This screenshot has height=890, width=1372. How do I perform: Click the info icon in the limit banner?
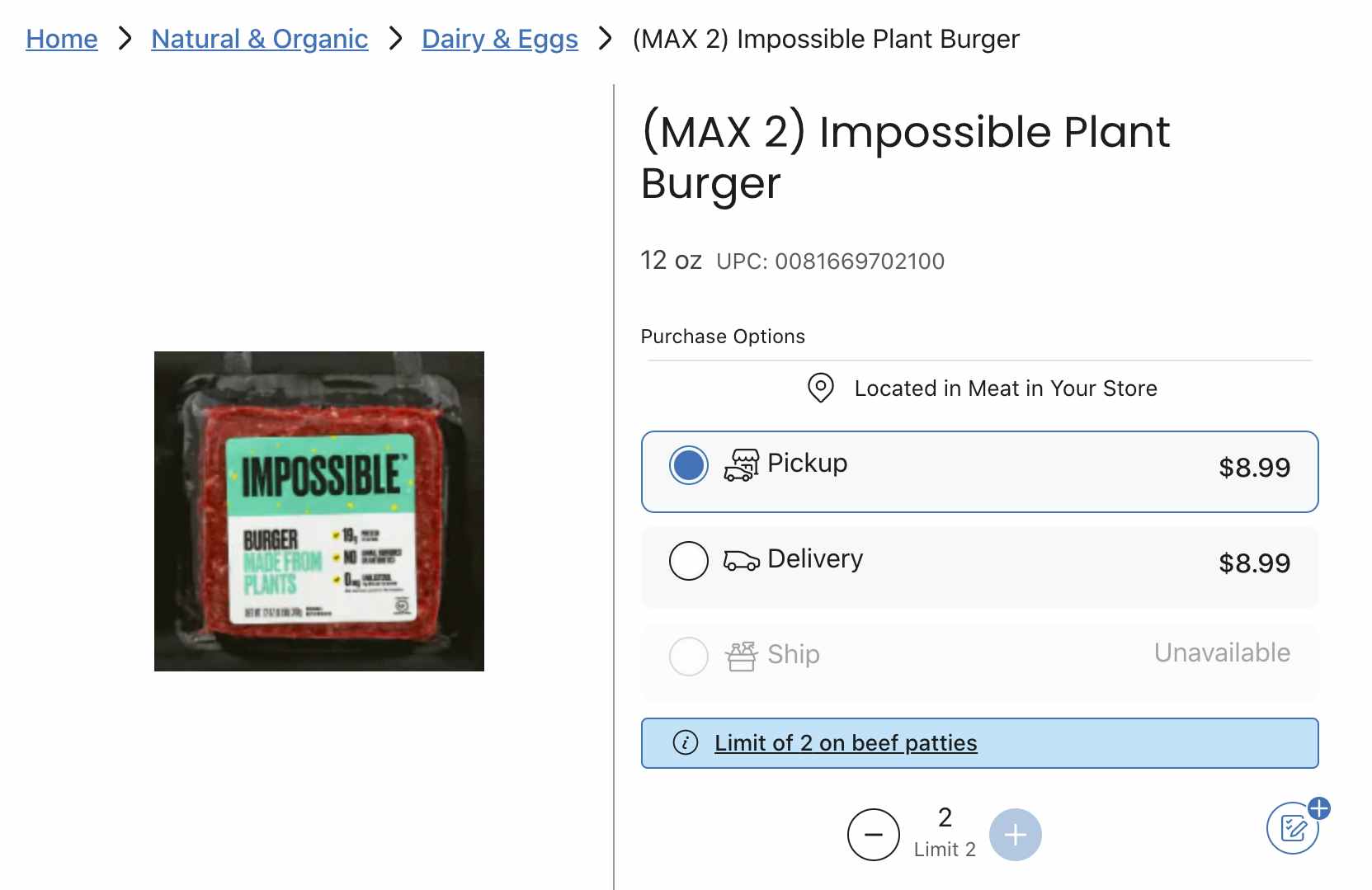click(686, 742)
